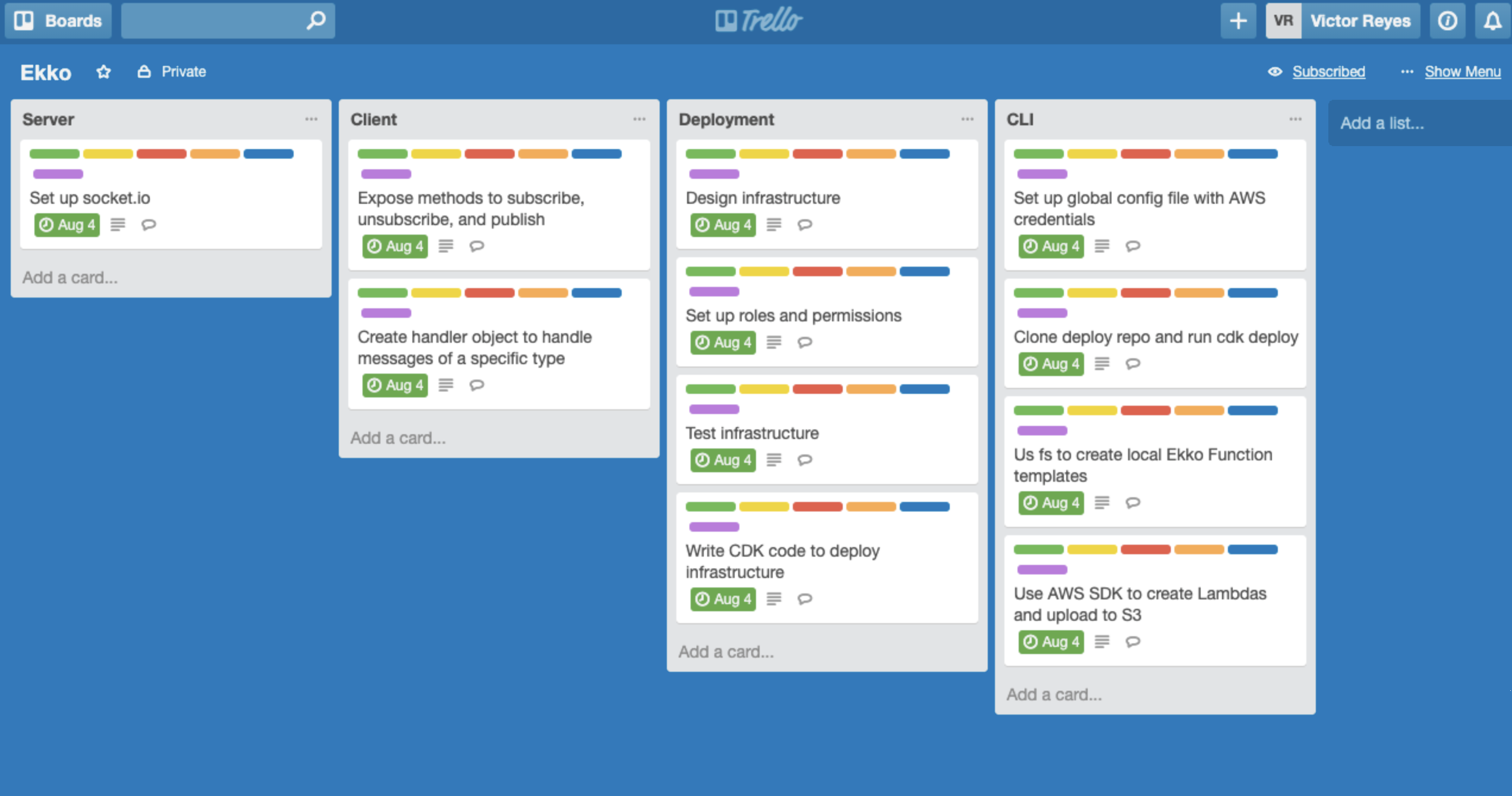Click the notifications bell icon
1512x796 pixels.
(x=1491, y=21)
